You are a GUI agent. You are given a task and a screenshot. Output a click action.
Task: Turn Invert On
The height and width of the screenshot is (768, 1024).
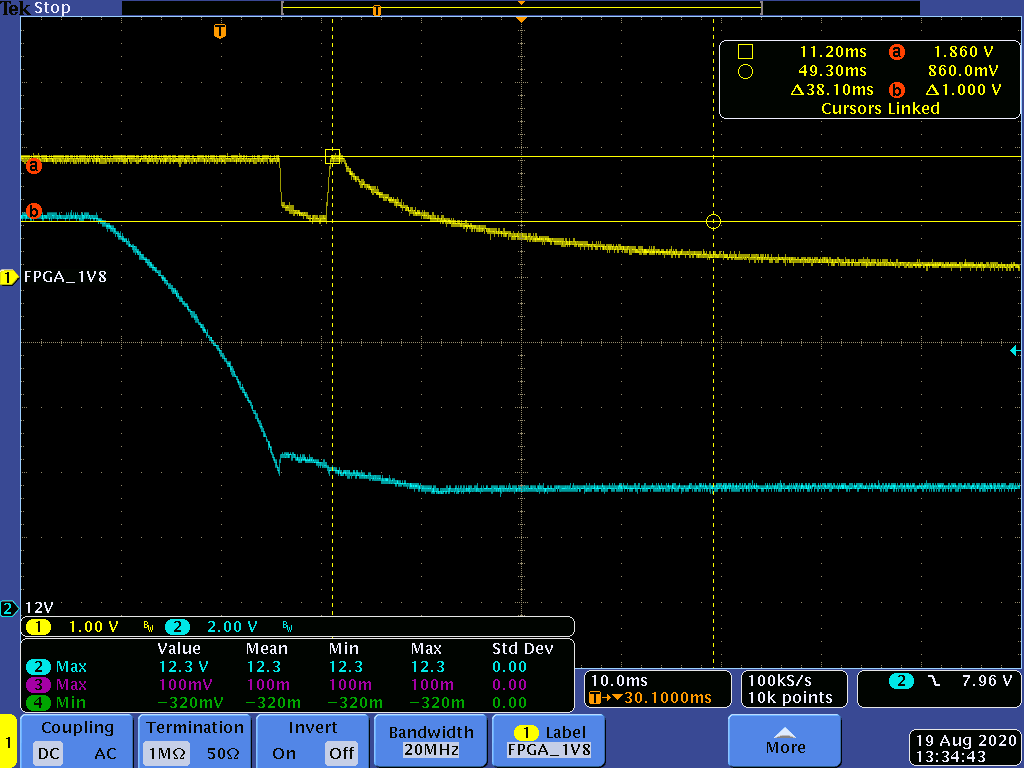click(x=284, y=753)
